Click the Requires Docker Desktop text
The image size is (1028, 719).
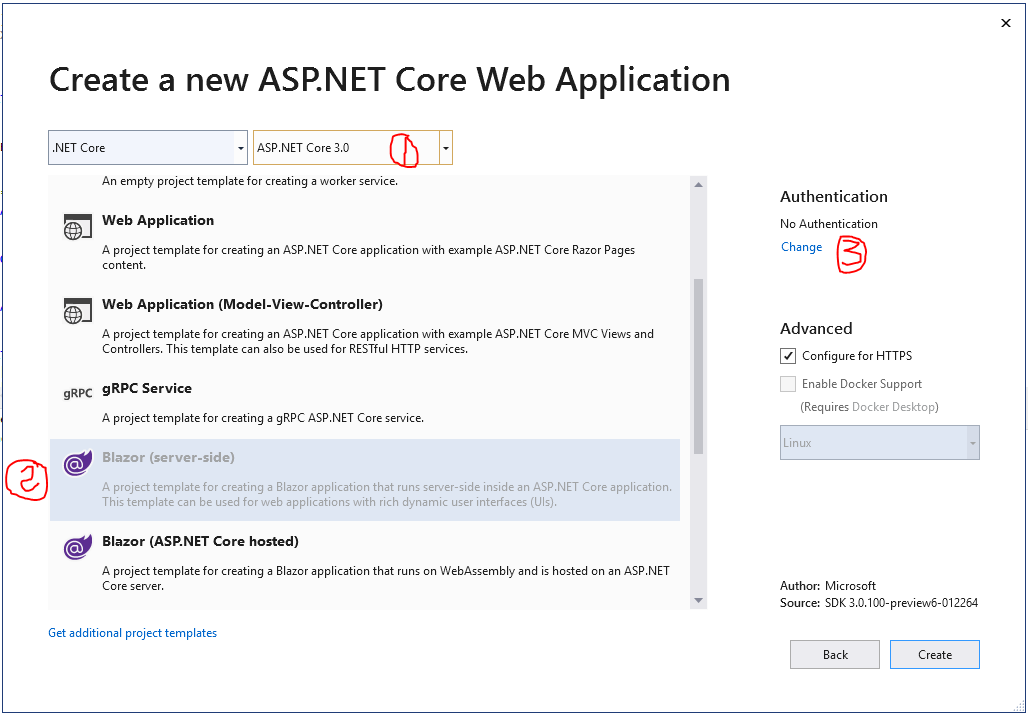(869, 407)
